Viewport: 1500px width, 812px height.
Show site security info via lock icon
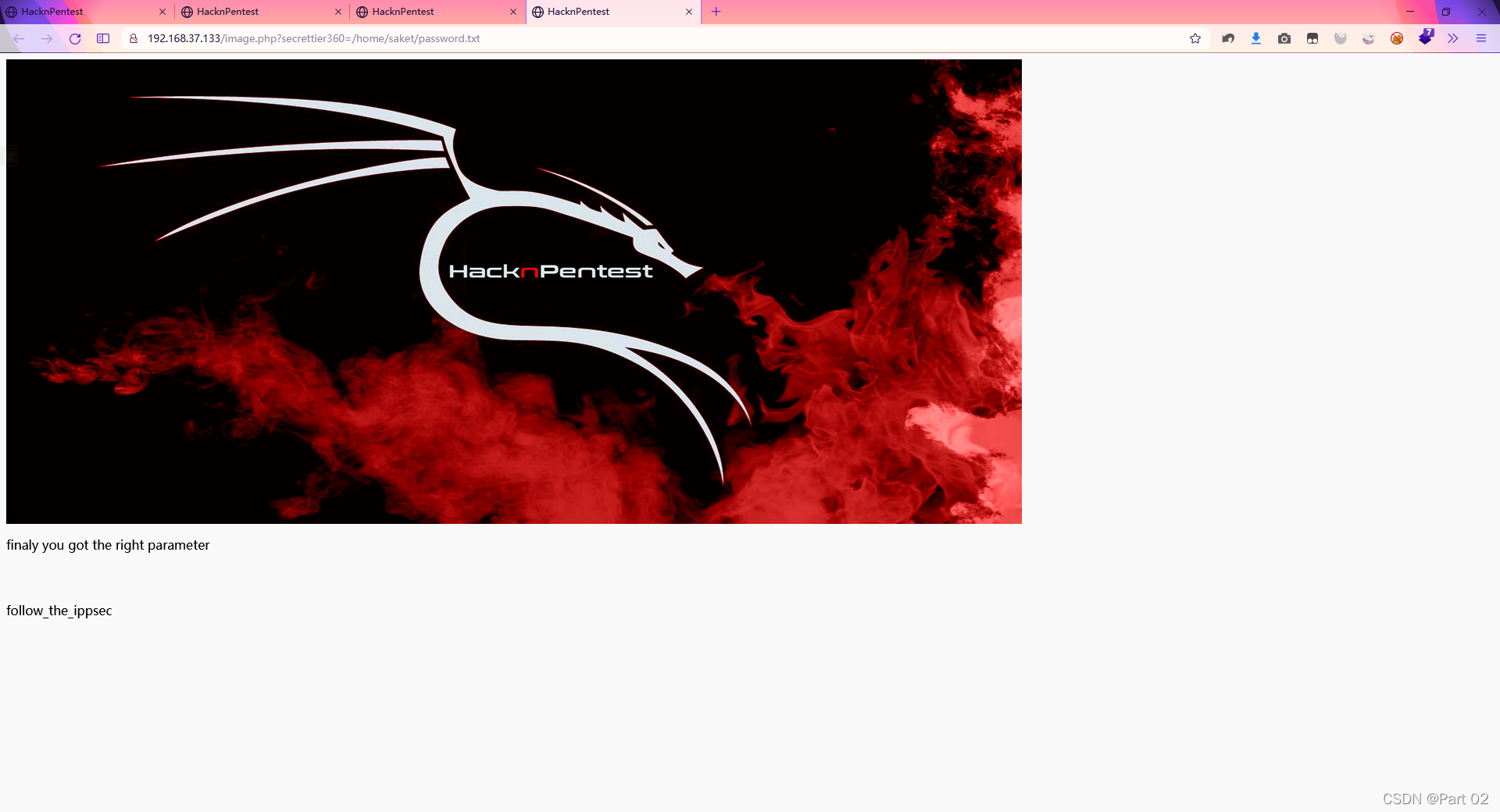click(134, 38)
